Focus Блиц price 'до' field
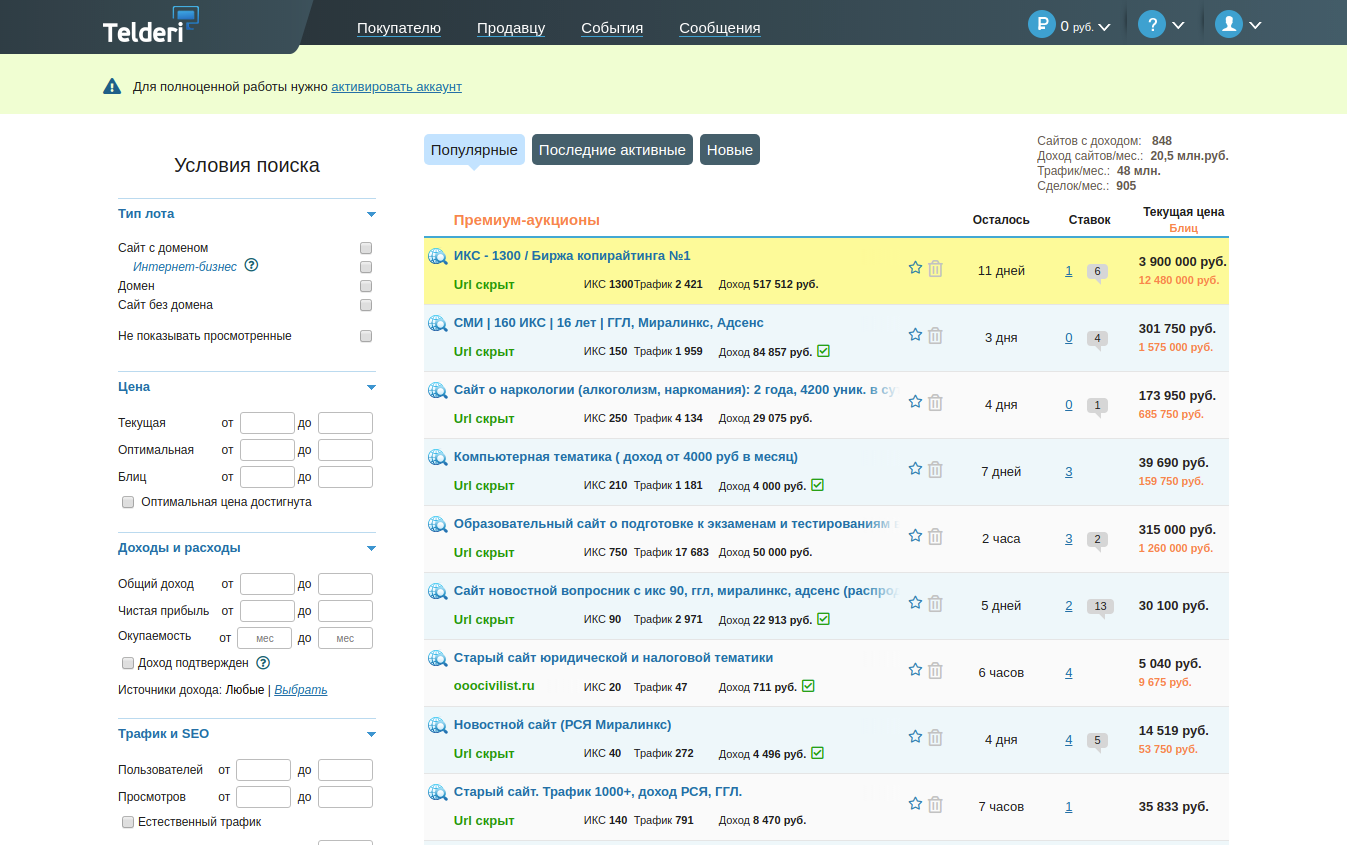Screen dimensions: 1347x845 coord(345,477)
